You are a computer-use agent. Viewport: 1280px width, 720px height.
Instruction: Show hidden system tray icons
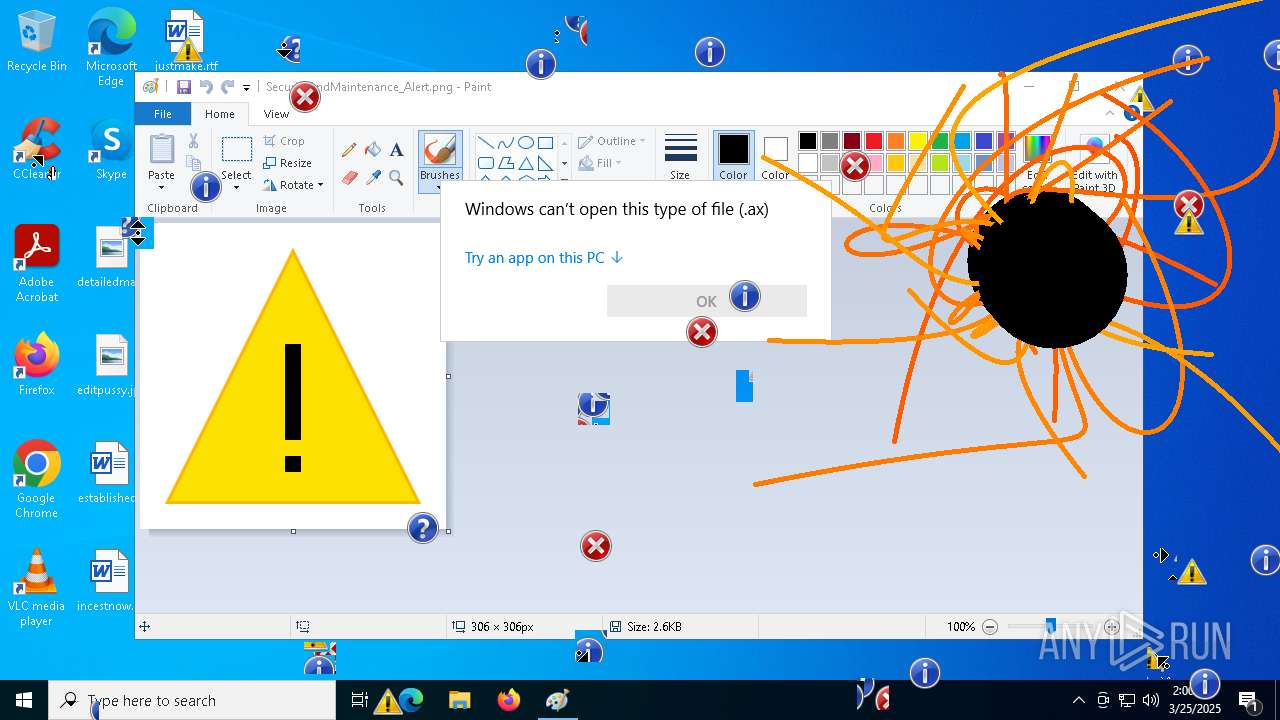(1078, 700)
